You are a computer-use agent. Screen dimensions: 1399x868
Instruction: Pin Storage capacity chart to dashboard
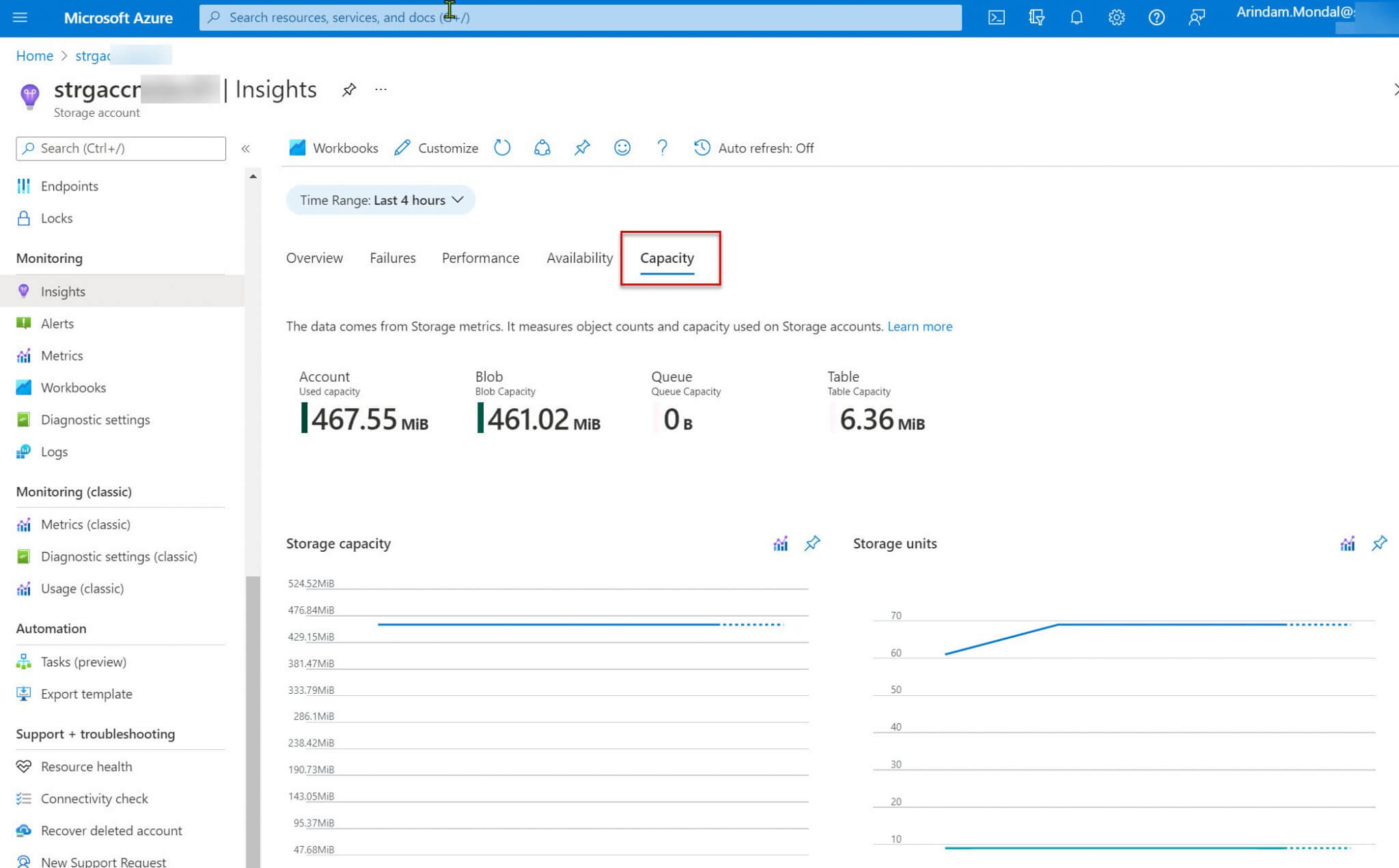tap(812, 544)
